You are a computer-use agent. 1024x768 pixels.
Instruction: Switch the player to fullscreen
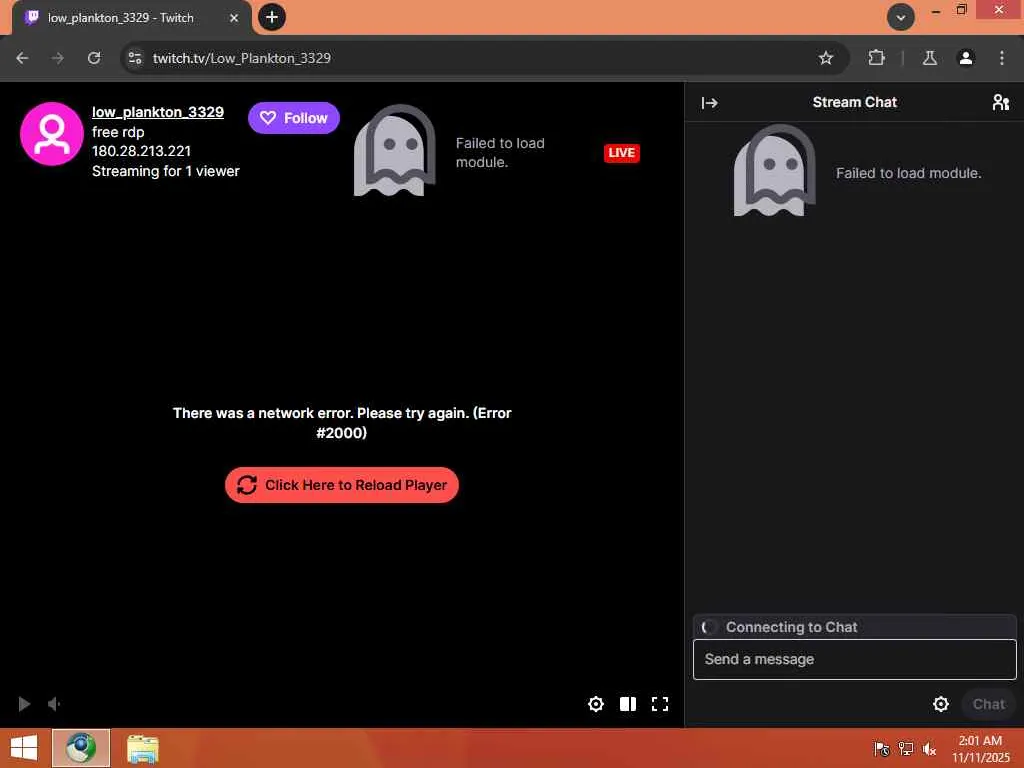point(660,704)
